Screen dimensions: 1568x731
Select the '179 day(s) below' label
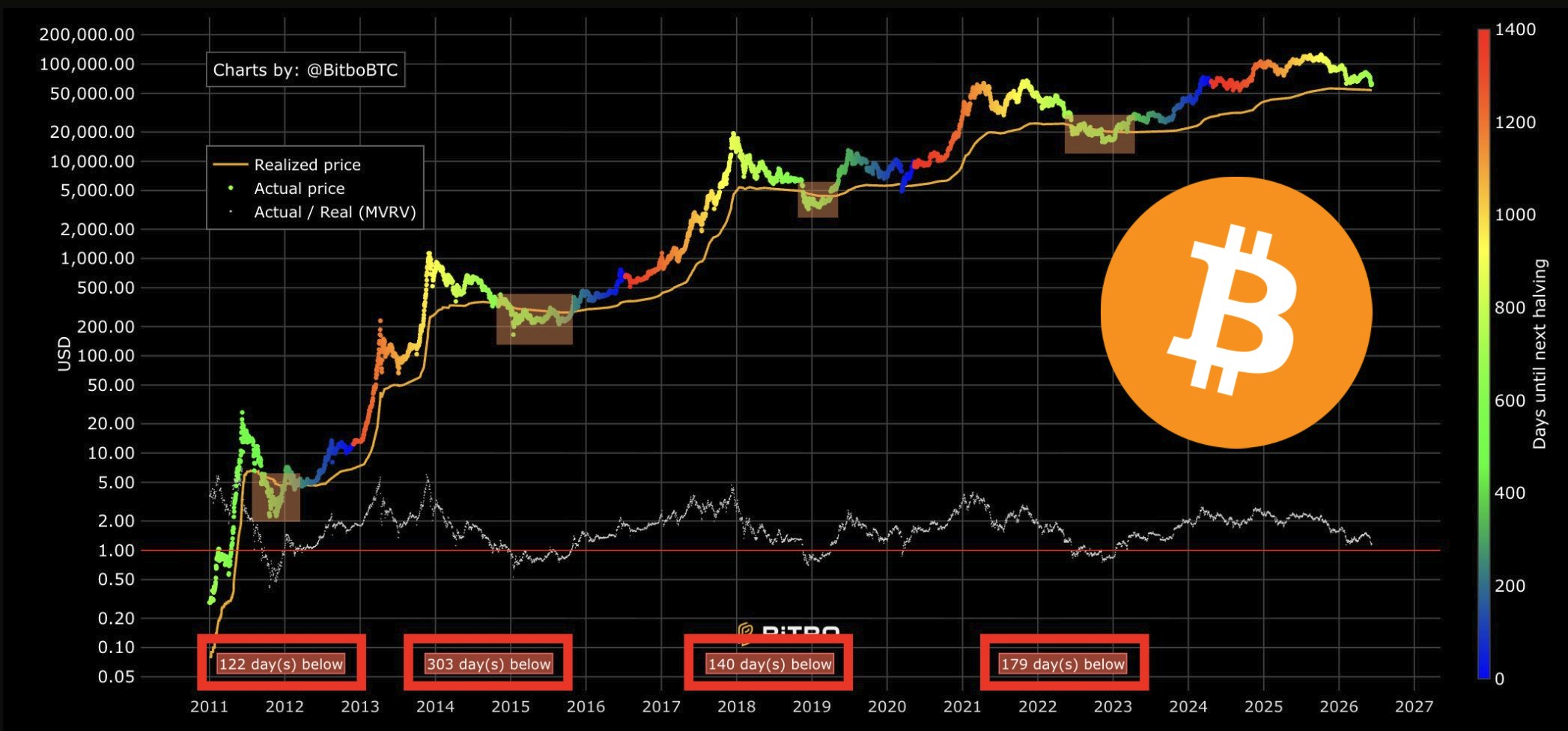click(1063, 664)
